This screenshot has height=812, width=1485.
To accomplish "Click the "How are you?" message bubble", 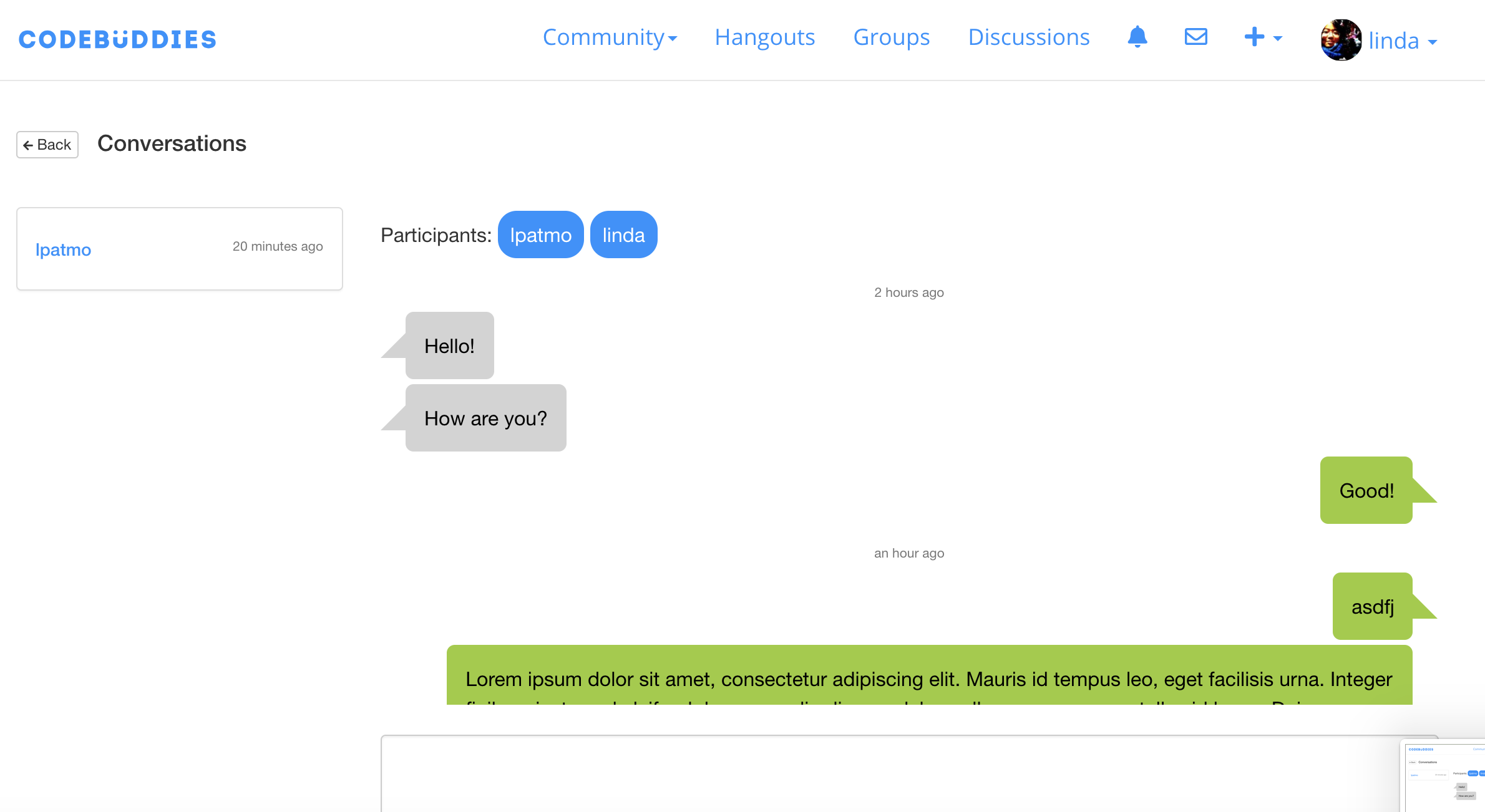I will coord(485,418).
